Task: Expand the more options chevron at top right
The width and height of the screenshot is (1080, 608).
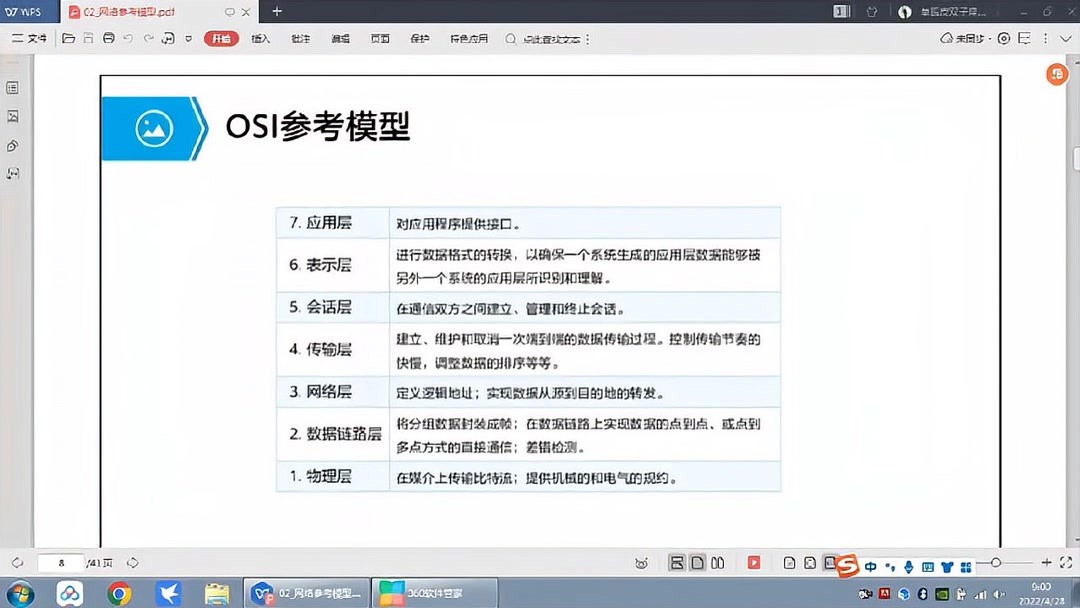Action: (x=1065, y=39)
